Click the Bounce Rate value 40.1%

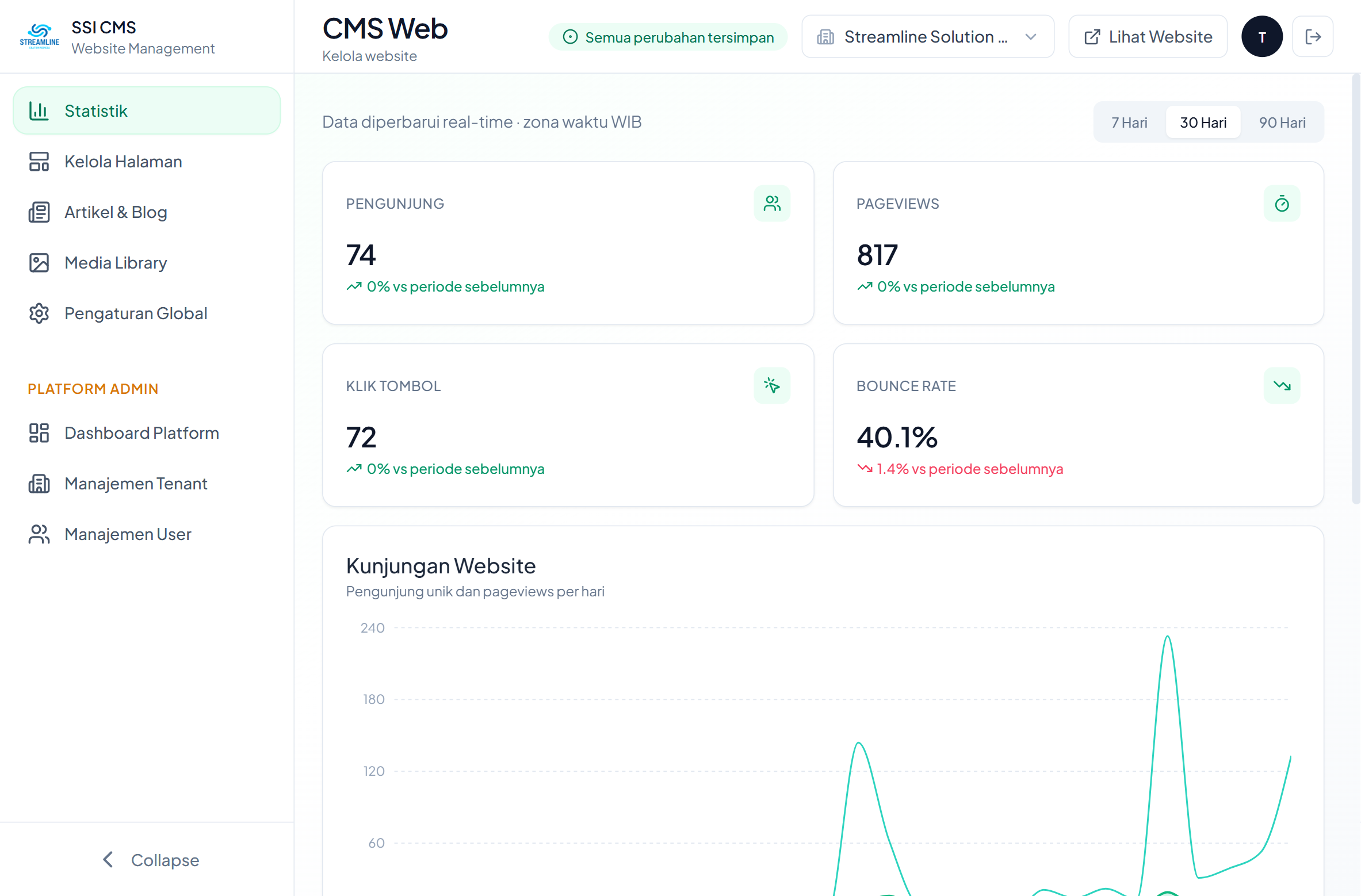pyautogui.click(x=897, y=438)
